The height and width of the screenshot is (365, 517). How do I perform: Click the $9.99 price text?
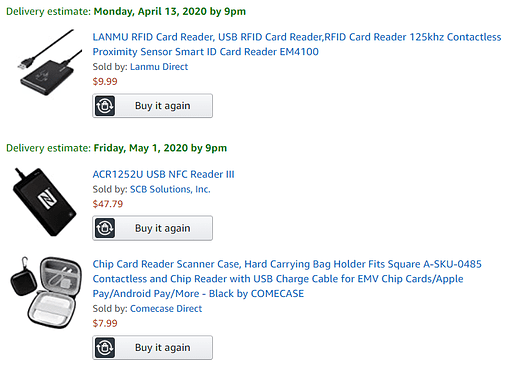click(x=105, y=82)
